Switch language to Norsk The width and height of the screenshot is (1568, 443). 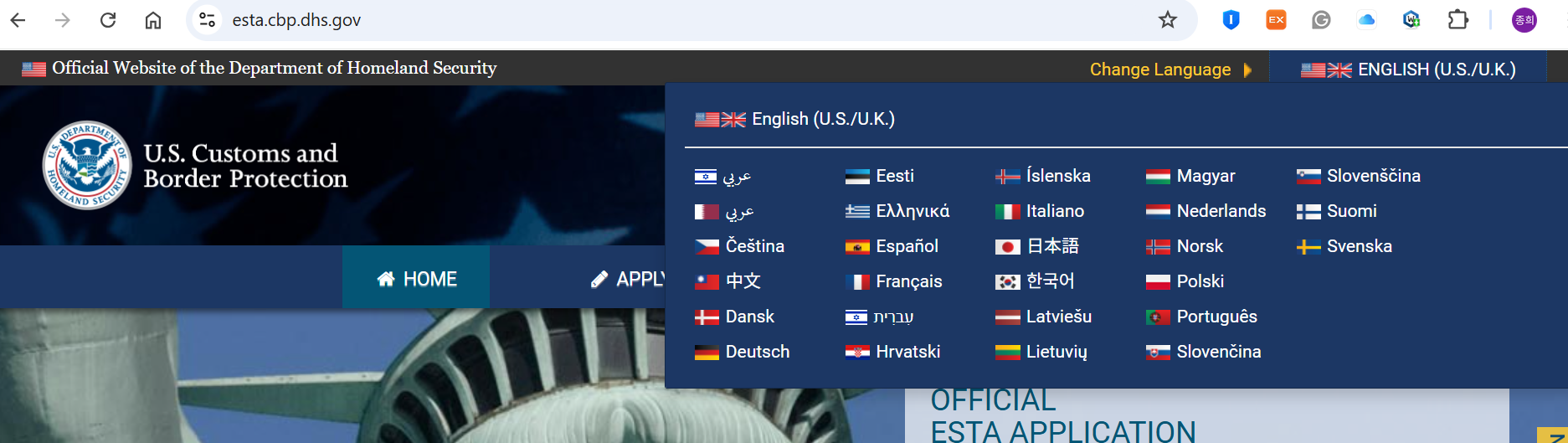[x=1184, y=246]
